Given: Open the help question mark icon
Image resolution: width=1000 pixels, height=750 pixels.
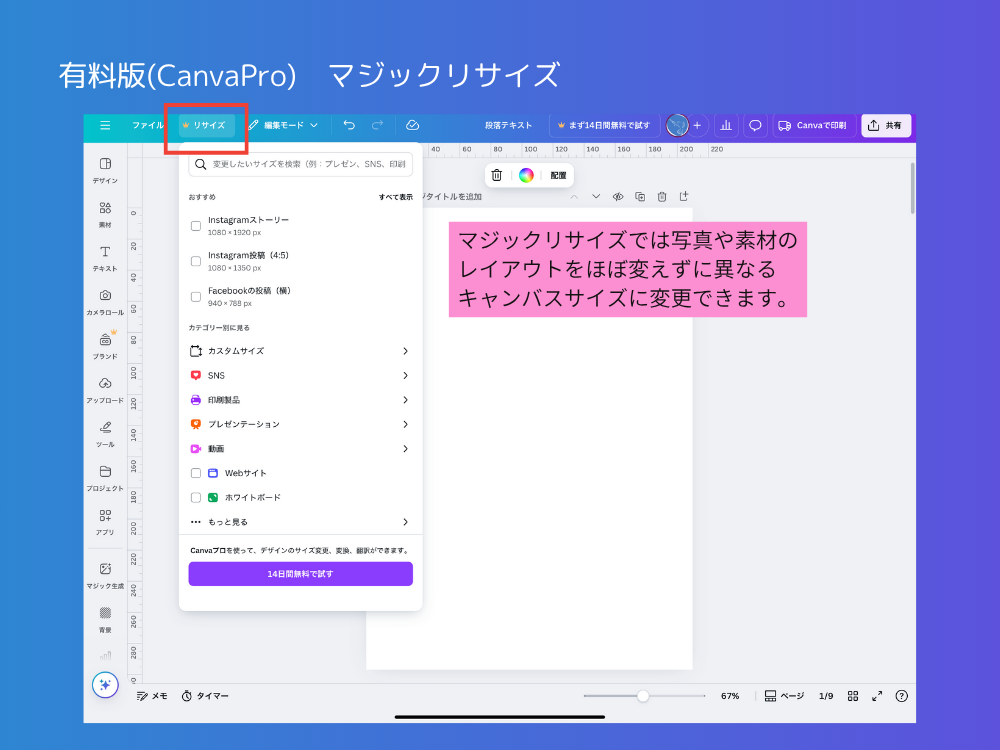Looking at the screenshot, I should (x=901, y=696).
